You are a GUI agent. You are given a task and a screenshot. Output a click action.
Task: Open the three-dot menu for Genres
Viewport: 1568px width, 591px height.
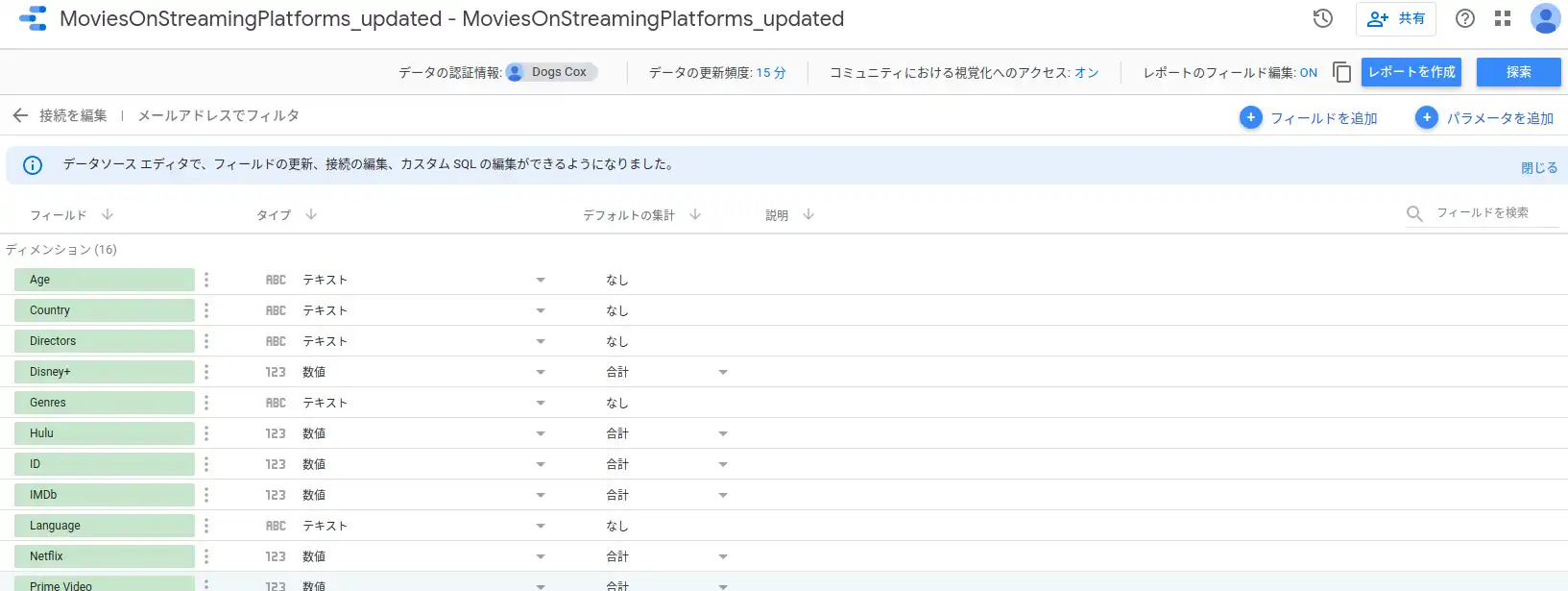206,403
